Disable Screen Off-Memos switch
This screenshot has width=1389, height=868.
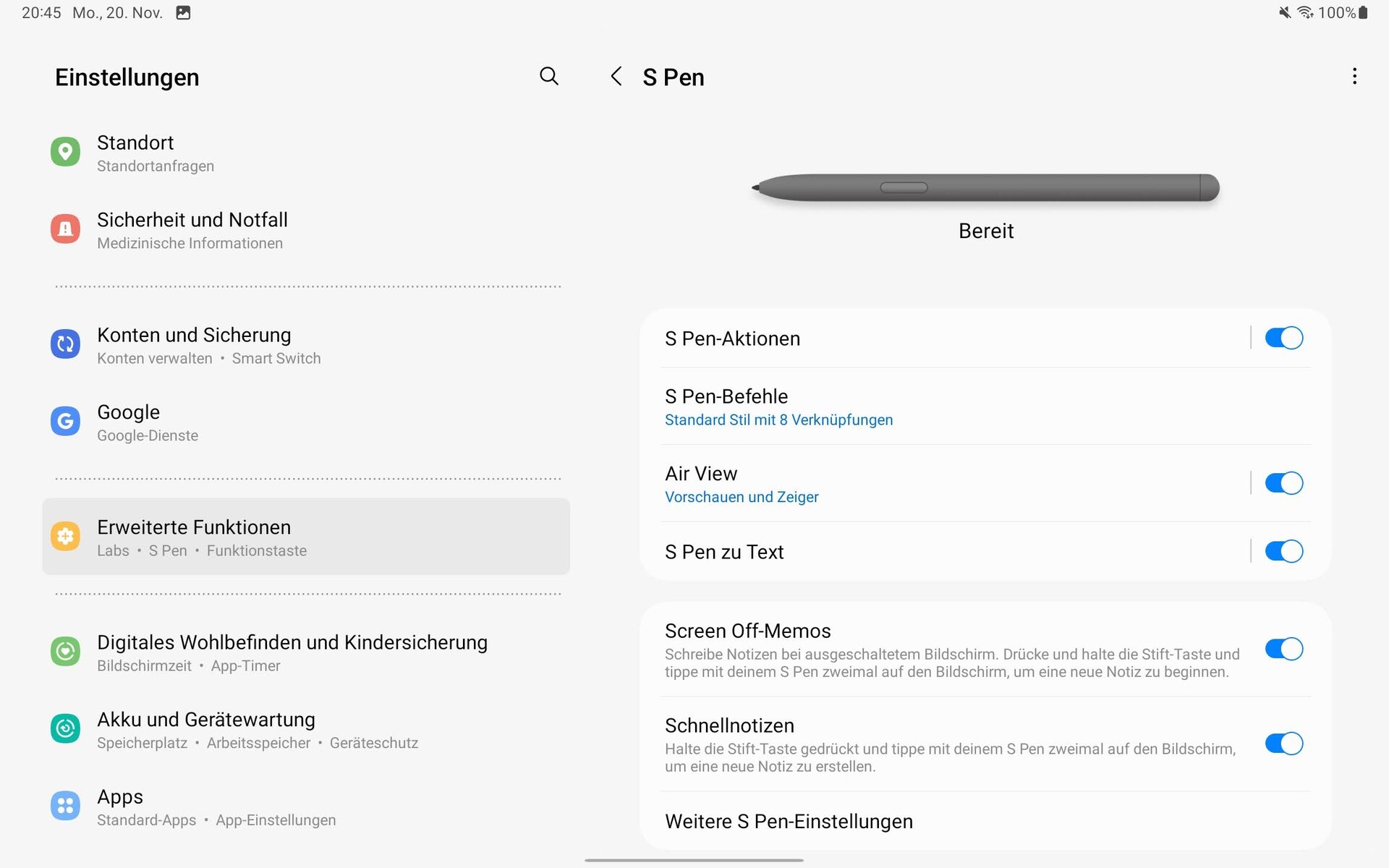[1283, 650]
